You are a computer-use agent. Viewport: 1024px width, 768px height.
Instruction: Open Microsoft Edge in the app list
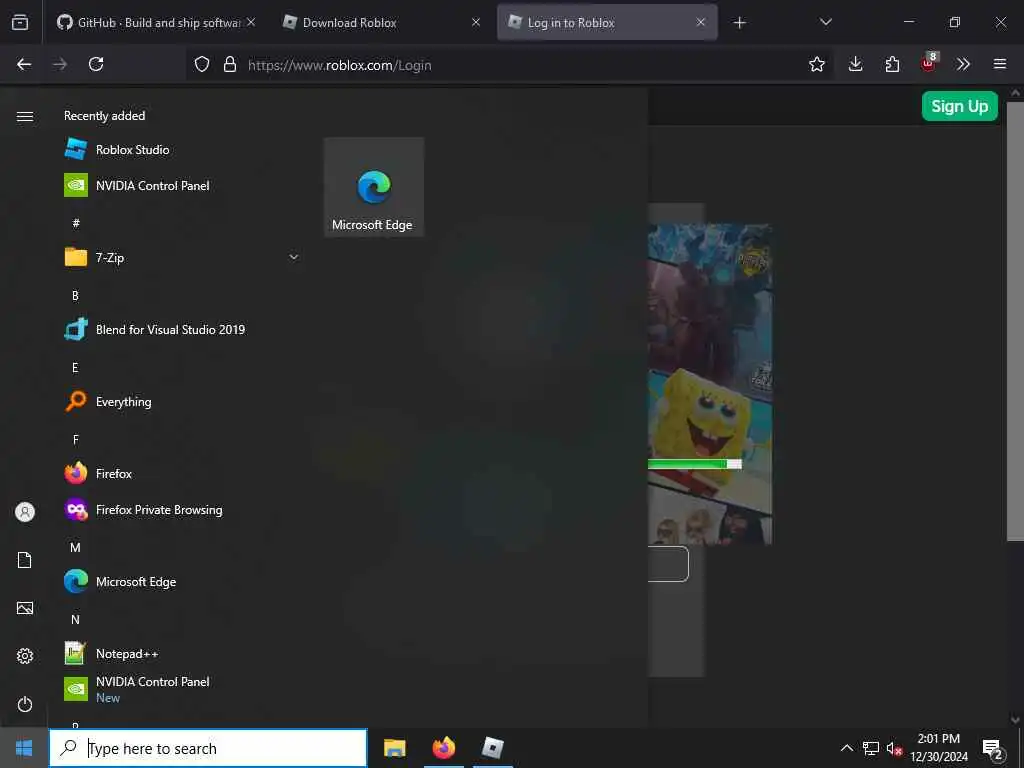182,581
